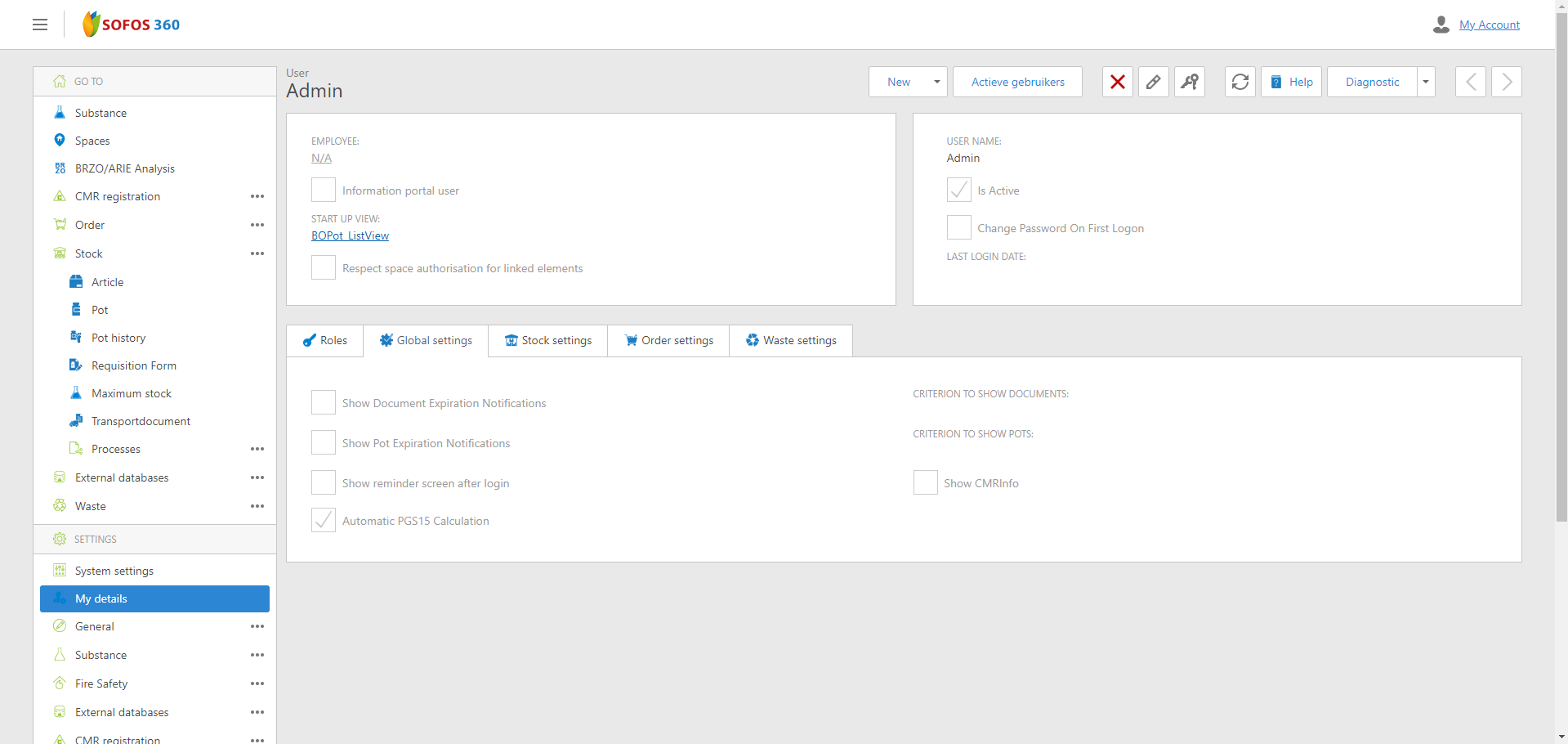
Task: Click the SOFOS 360 logo
Action: point(132,25)
